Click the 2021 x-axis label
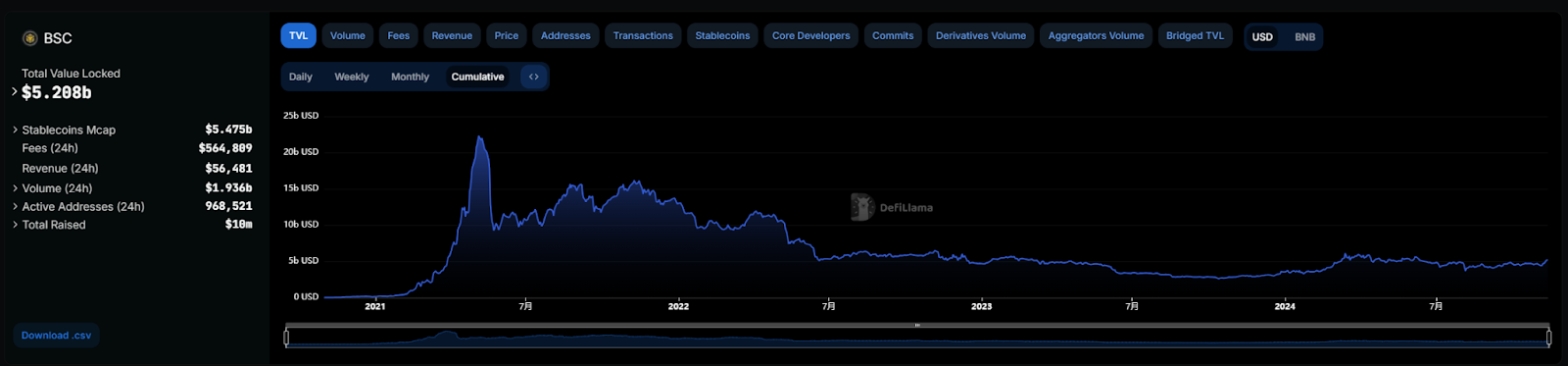Viewport: 1568px width, 366px height. point(375,306)
